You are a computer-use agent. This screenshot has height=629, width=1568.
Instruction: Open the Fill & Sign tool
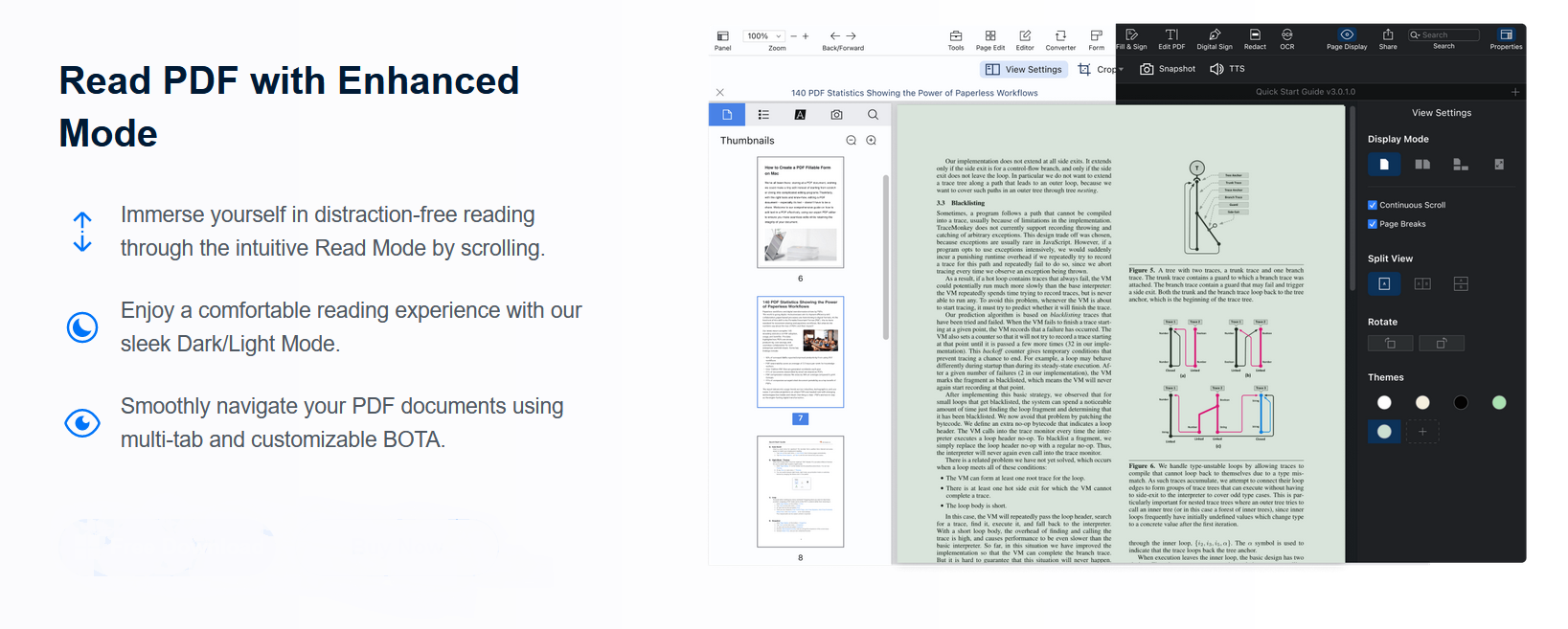(x=1131, y=39)
